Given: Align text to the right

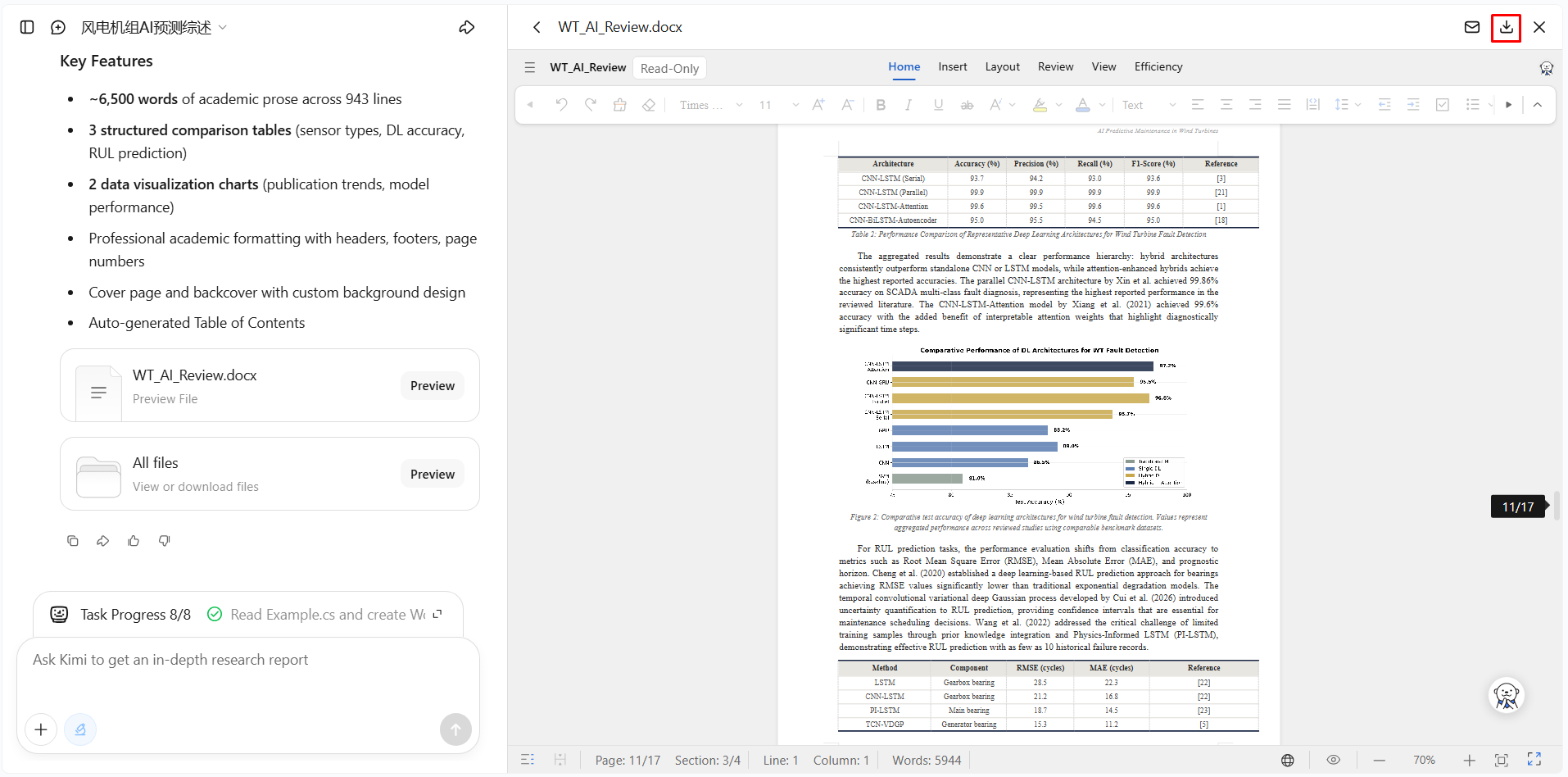Looking at the screenshot, I should pos(1255,105).
